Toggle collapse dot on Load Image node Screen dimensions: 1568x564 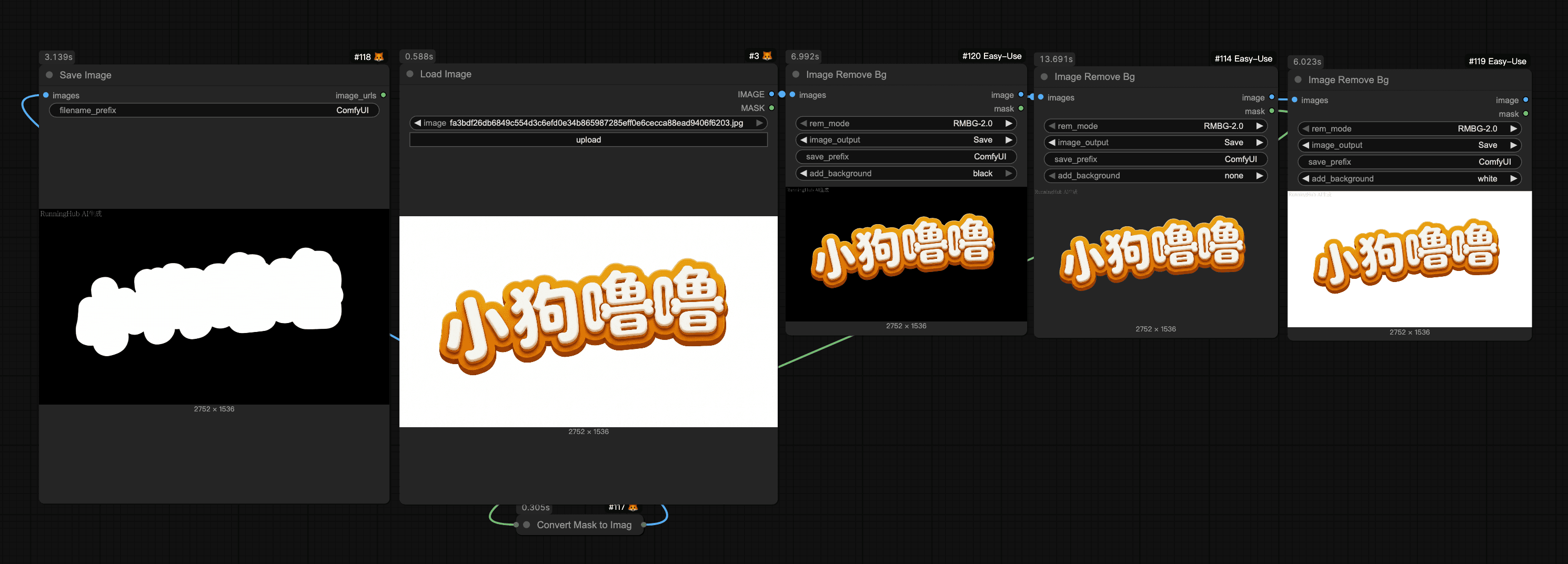(x=410, y=74)
